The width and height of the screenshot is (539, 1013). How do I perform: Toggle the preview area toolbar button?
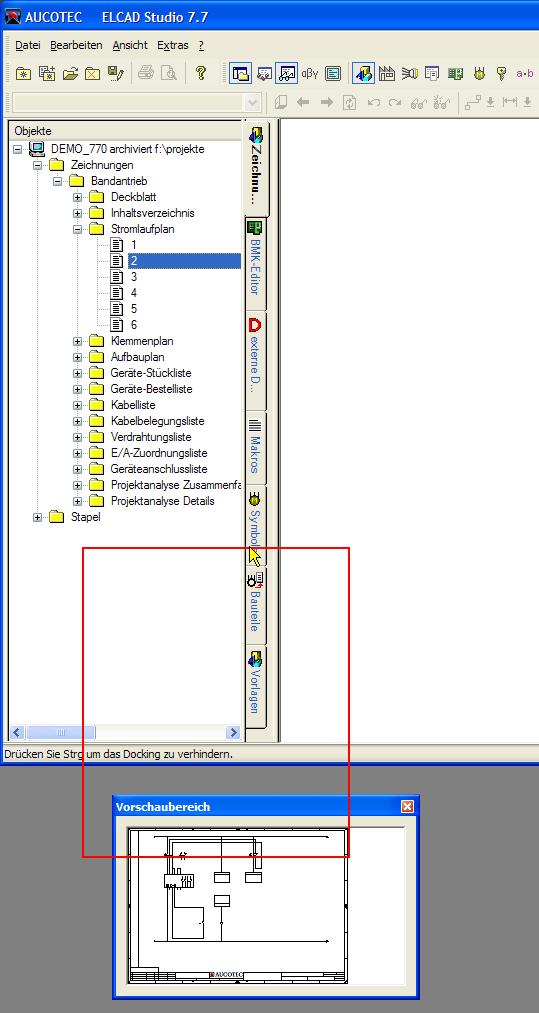(x=286, y=74)
